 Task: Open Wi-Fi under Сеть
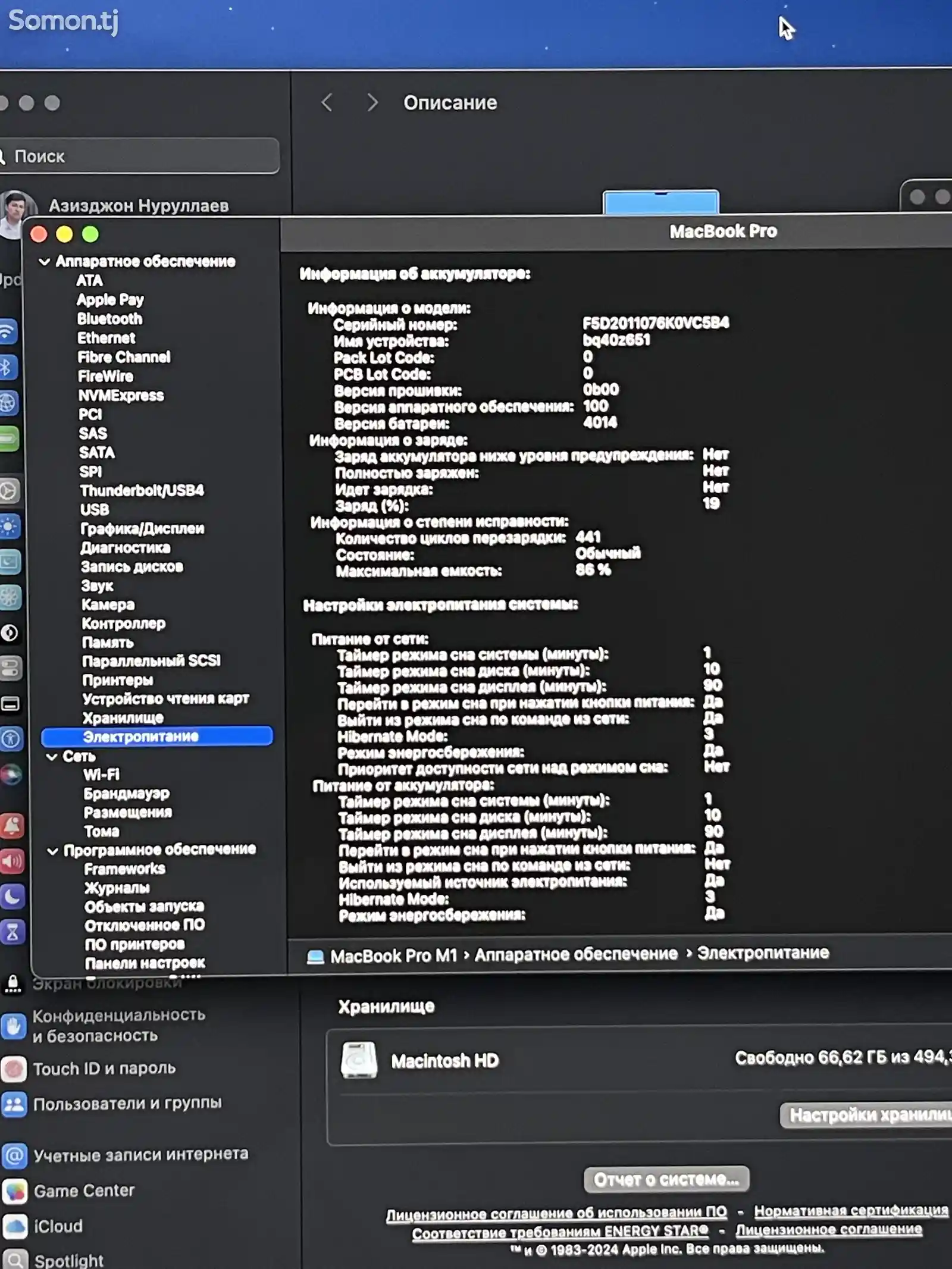101,775
